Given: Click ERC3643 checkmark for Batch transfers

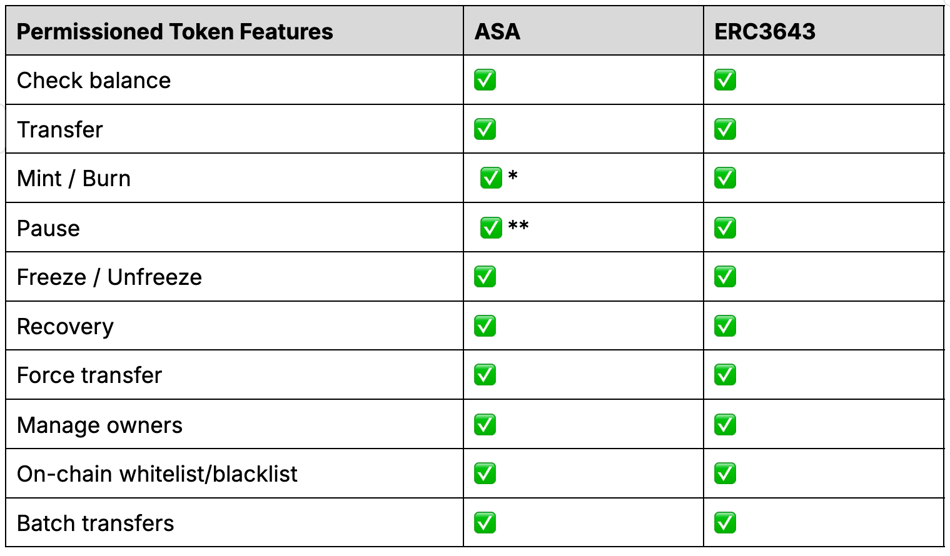Looking at the screenshot, I should point(725,523).
